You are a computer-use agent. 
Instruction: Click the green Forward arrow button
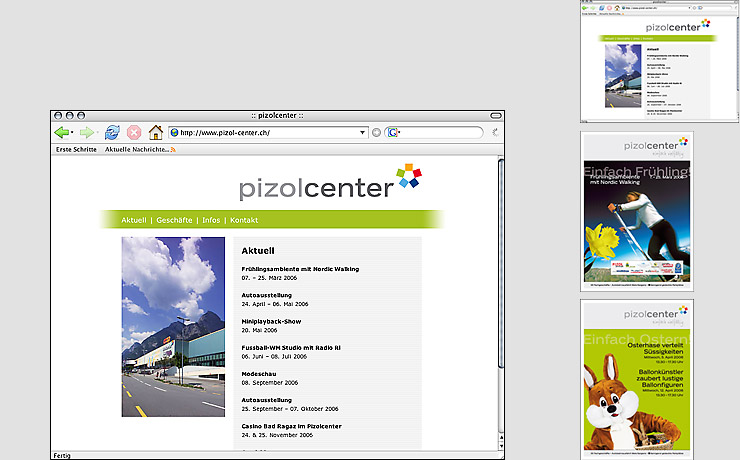(x=86, y=133)
